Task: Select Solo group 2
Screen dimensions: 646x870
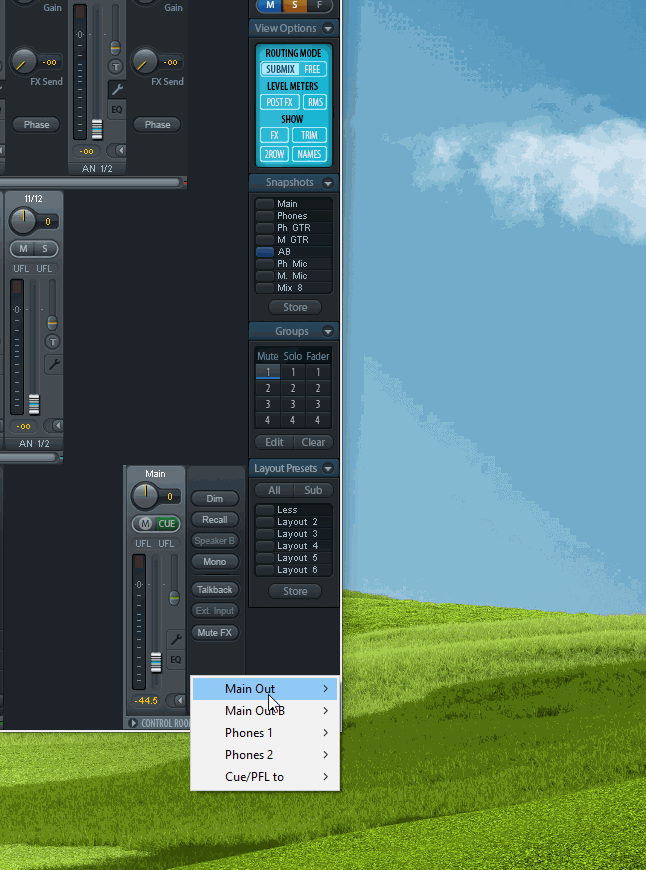Action: tap(293, 388)
